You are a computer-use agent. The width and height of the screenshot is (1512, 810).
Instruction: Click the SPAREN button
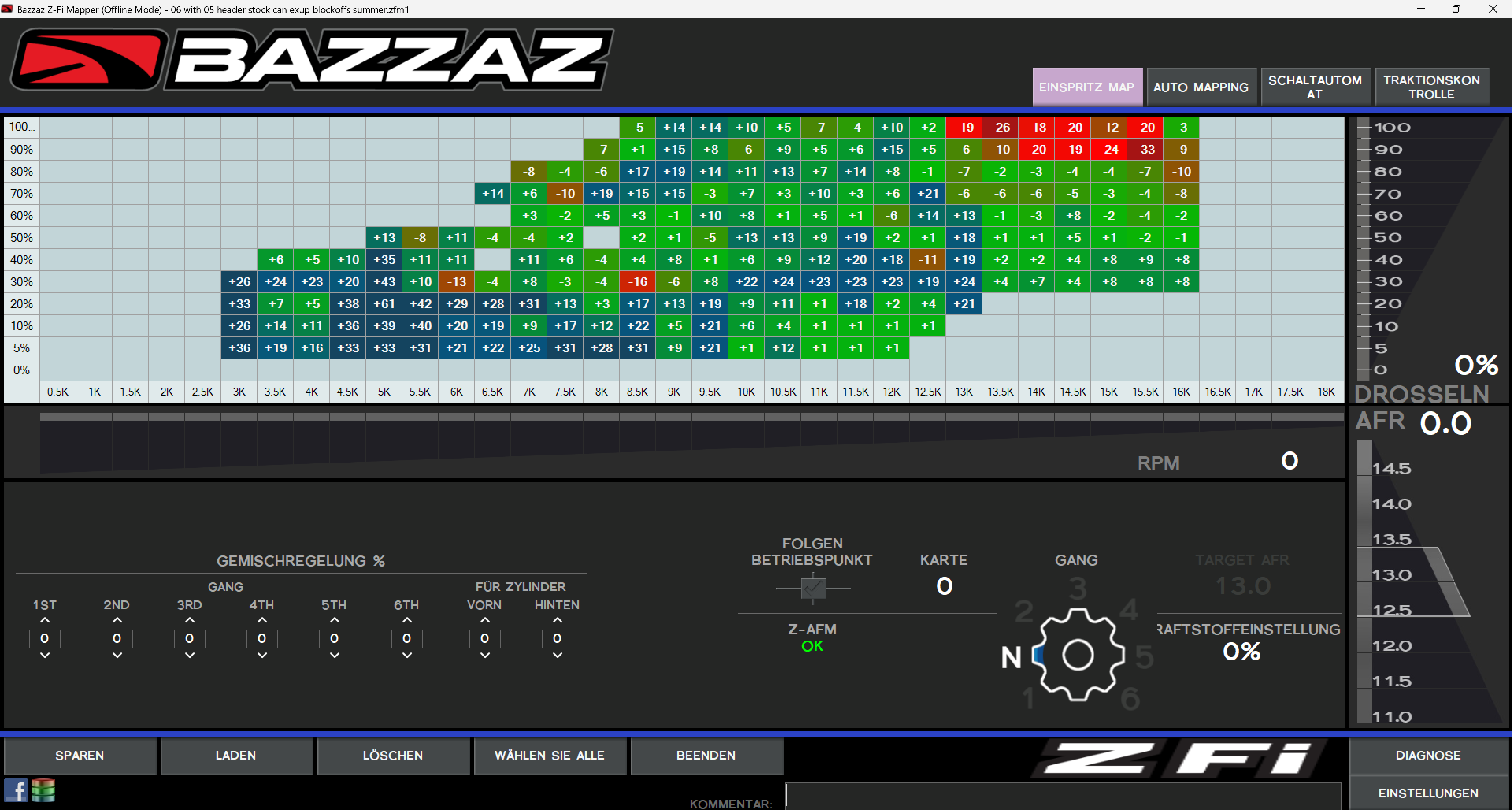(80, 755)
